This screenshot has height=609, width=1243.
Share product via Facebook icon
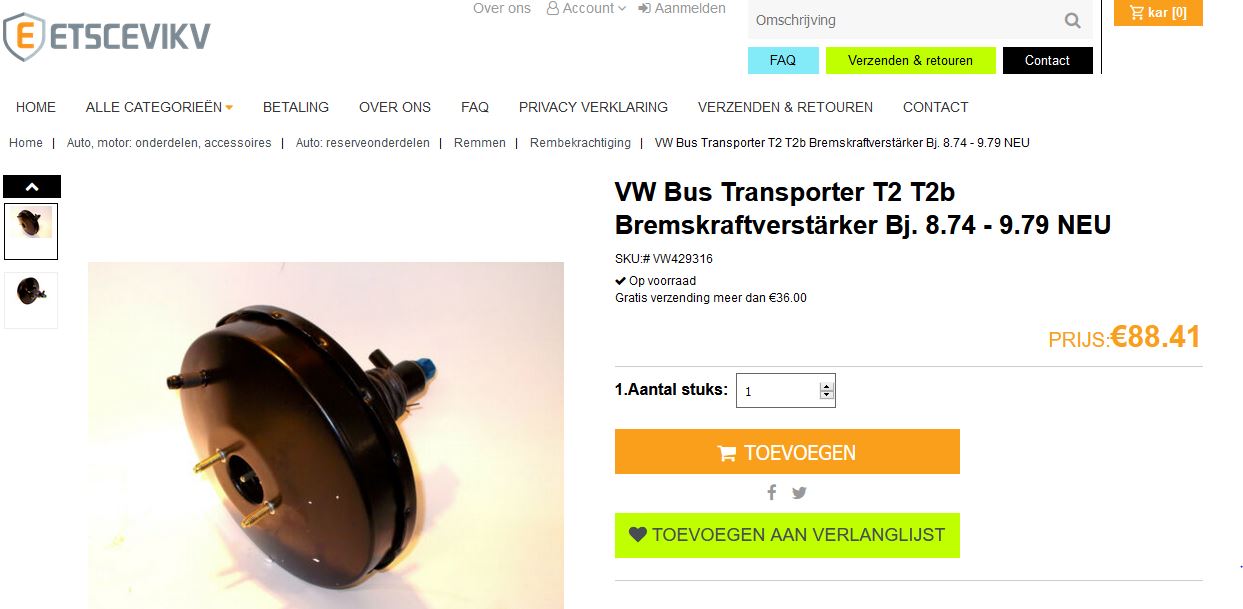tap(772, 492)
